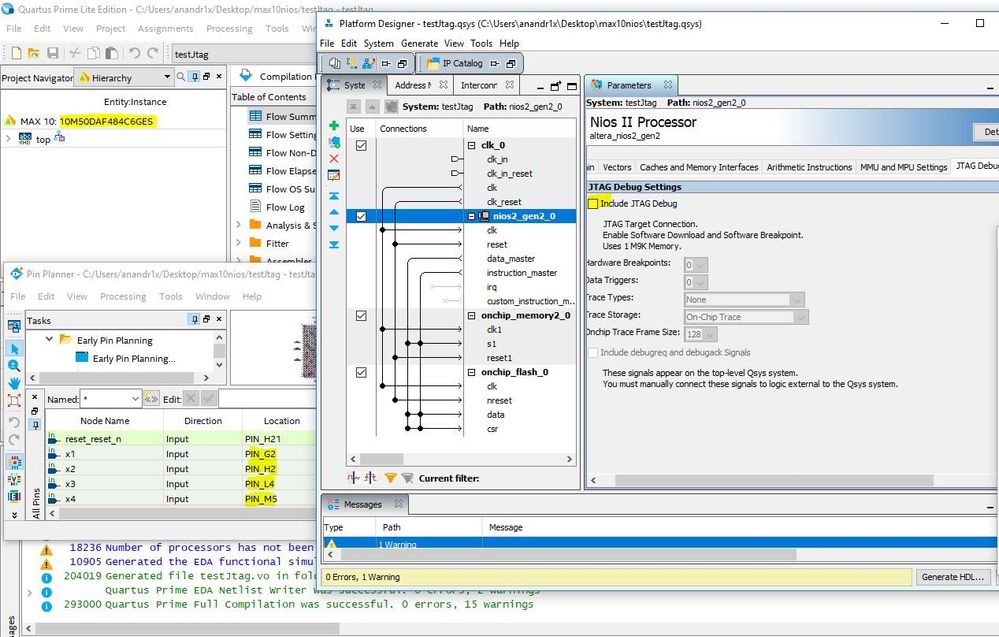
Task: Click the green plus add component icon
Action: pos(334,125)
